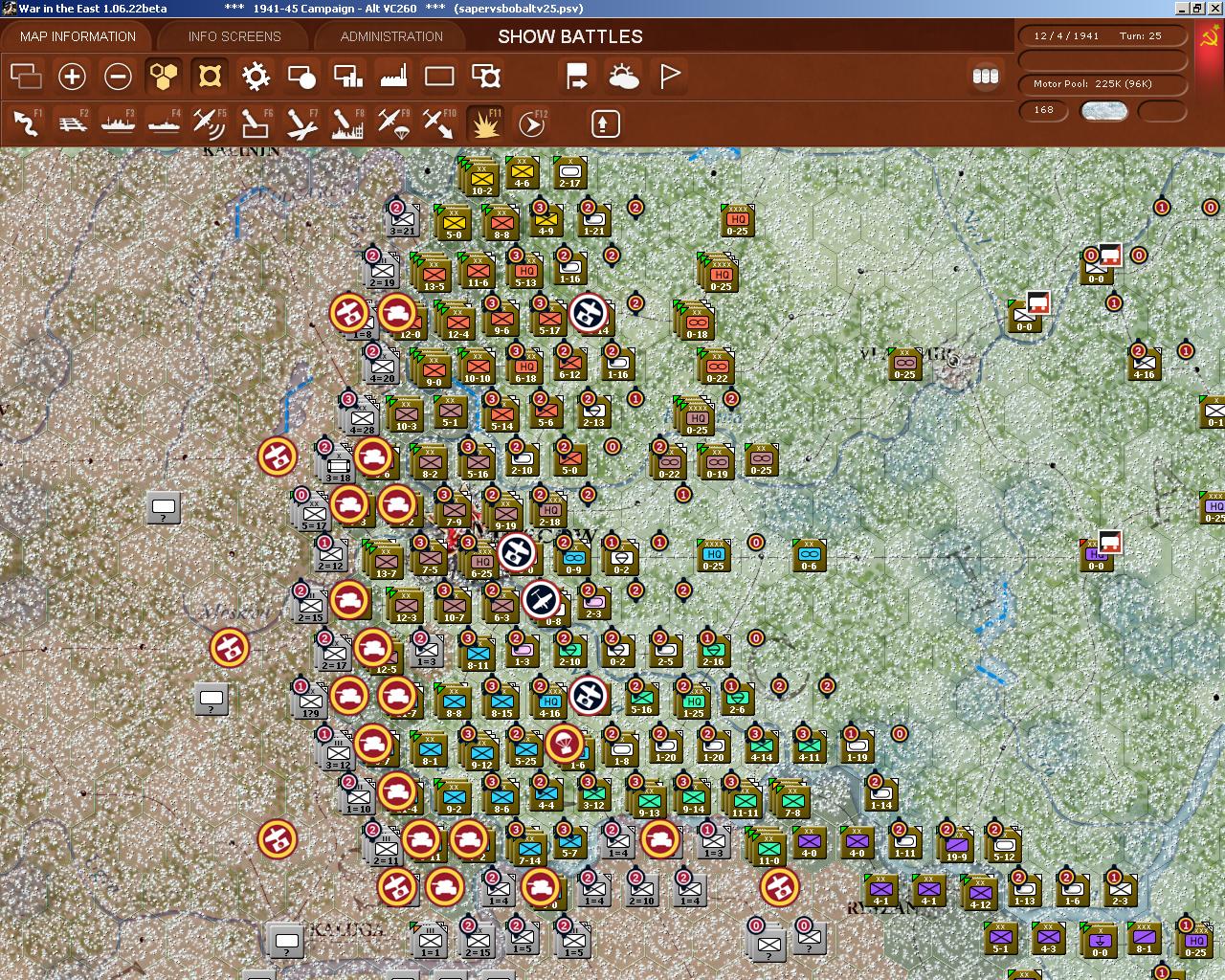This screenshot has width=1225, height=980.
Task: Click the rectangle-with-bar-chart map icon
Action: coord(347,76)
